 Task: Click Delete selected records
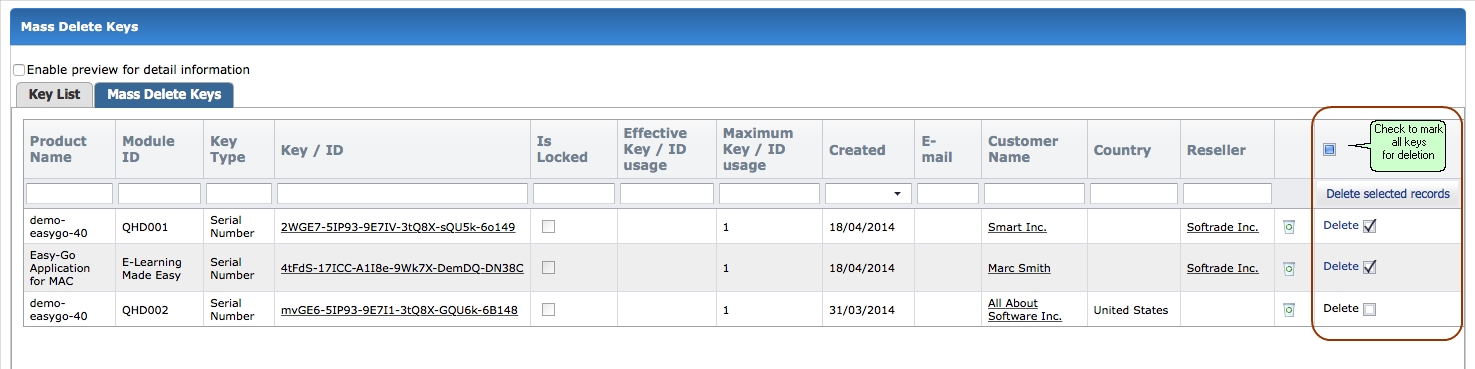pos(1387,194)
